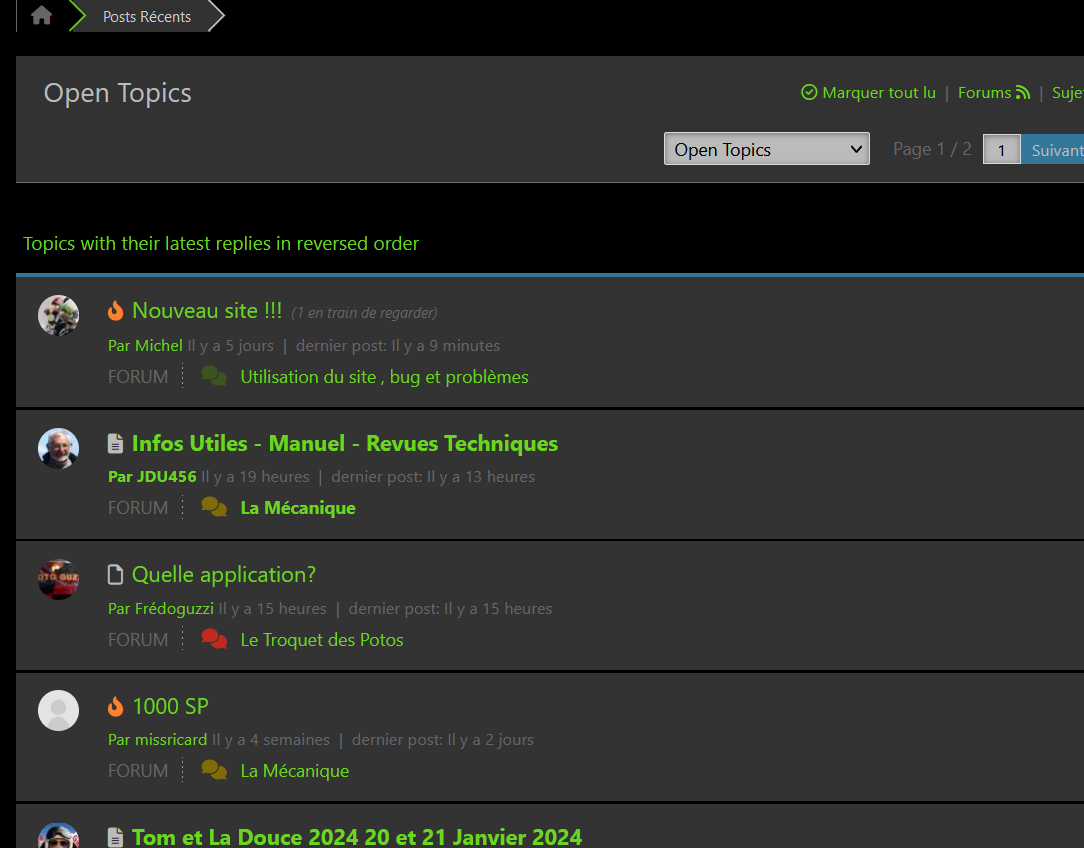Open the Tom et La Douce 2024 topic
The image size is (1084, 848).
tap(357, 836)
